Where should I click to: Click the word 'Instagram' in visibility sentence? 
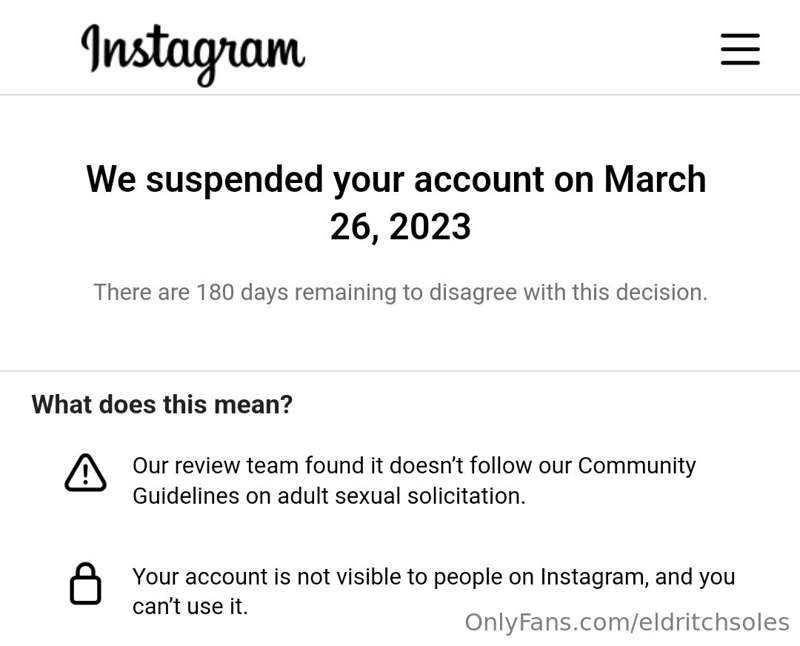coord(594,577)
